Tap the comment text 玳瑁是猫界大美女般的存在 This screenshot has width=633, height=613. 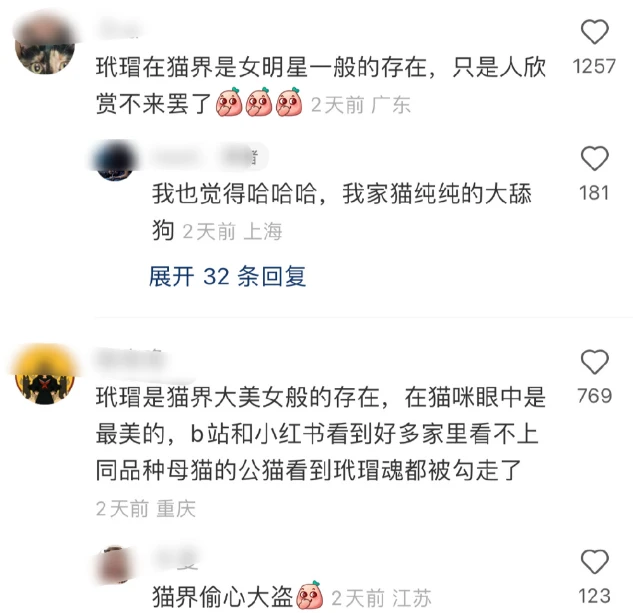(238, 397)
